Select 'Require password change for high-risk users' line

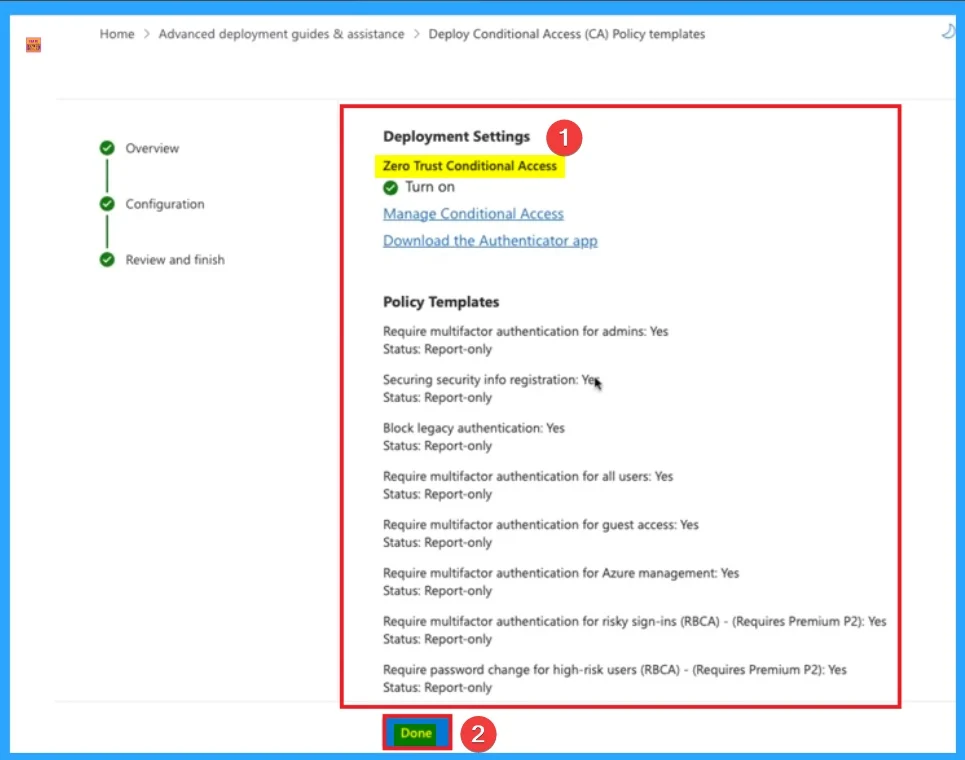click(615, 670)
